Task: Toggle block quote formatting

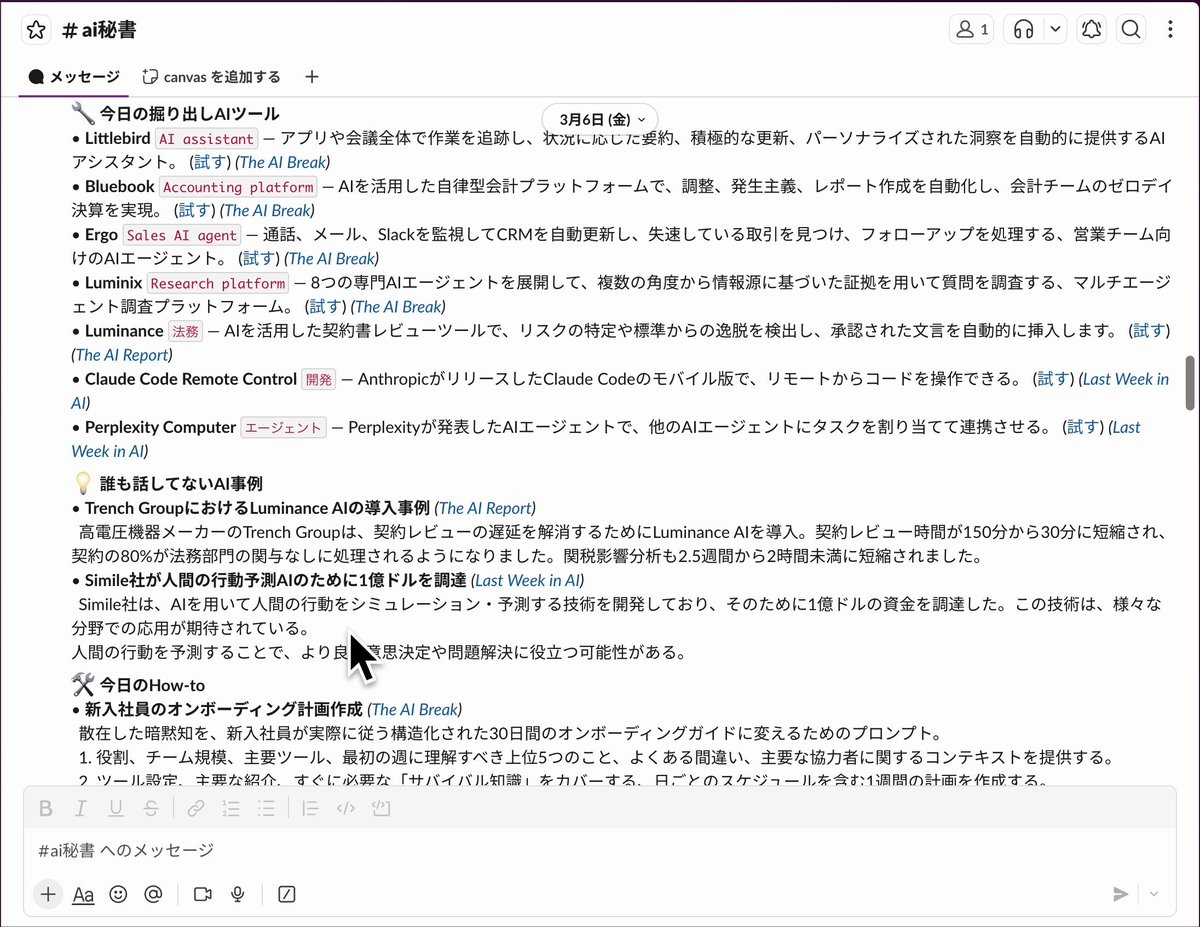Action: (310, 808)
